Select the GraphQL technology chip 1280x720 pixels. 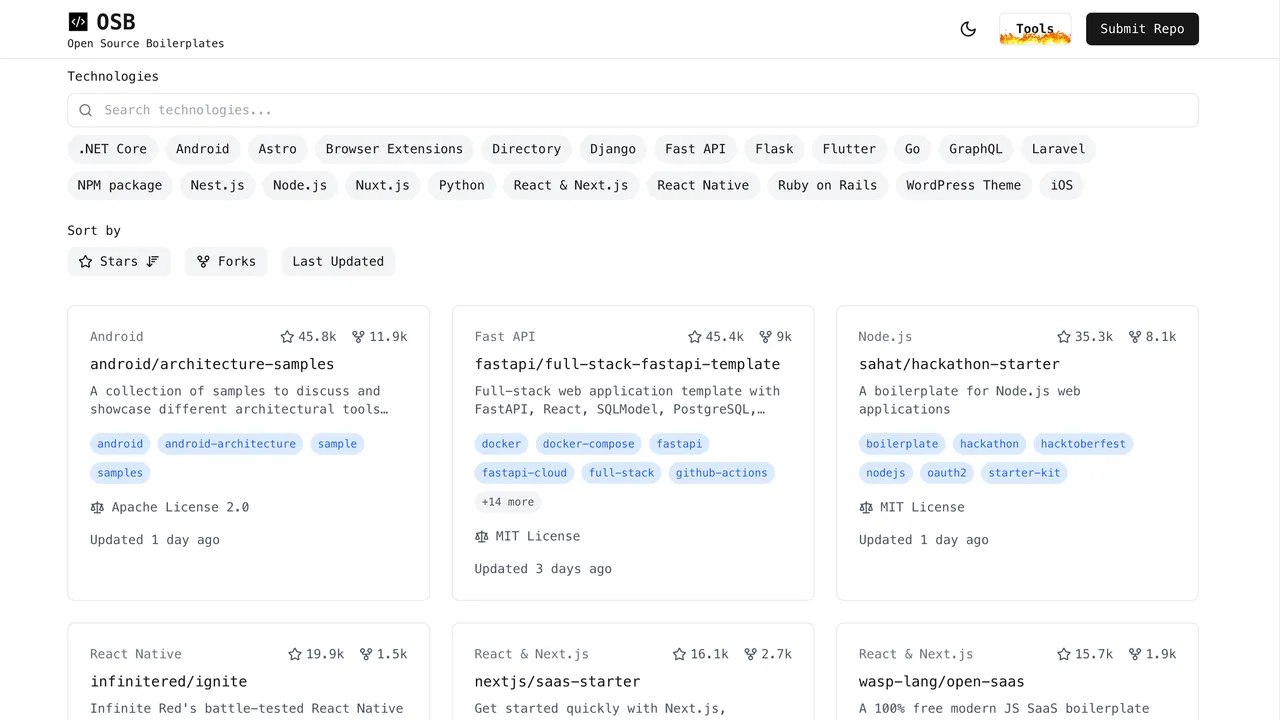coord(975,149)
